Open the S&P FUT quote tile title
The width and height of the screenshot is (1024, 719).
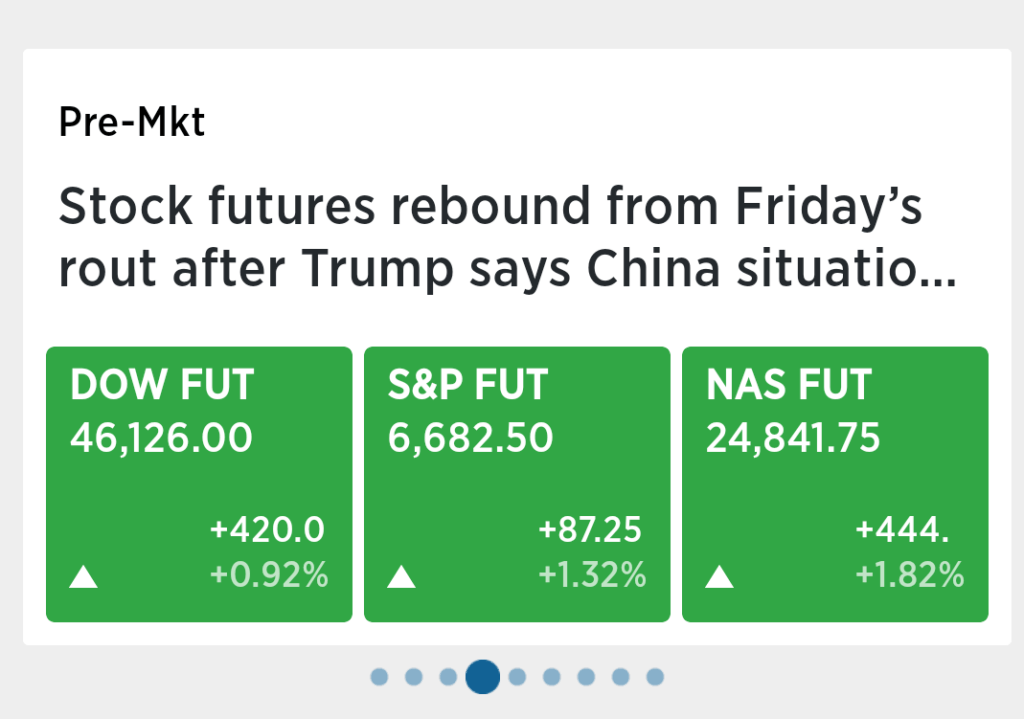pyautogui.click(x=468, y=385)
